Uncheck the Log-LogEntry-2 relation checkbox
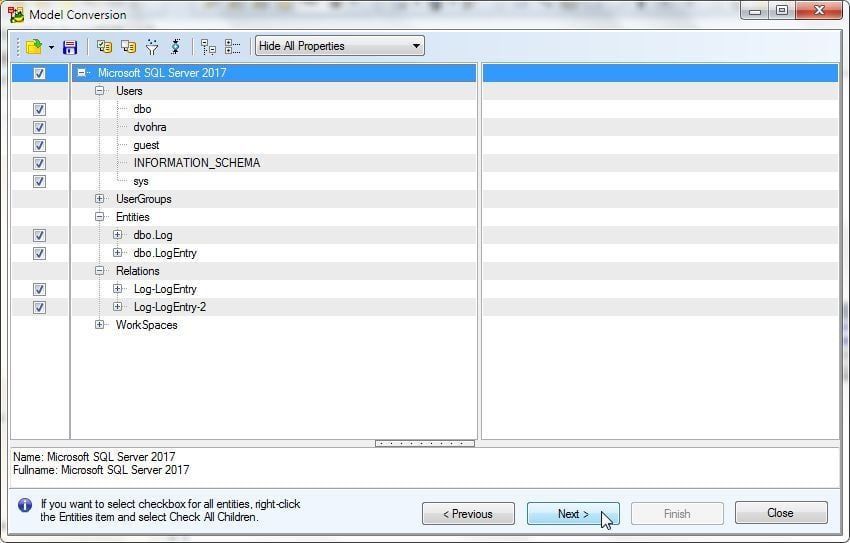 point(39,307)
